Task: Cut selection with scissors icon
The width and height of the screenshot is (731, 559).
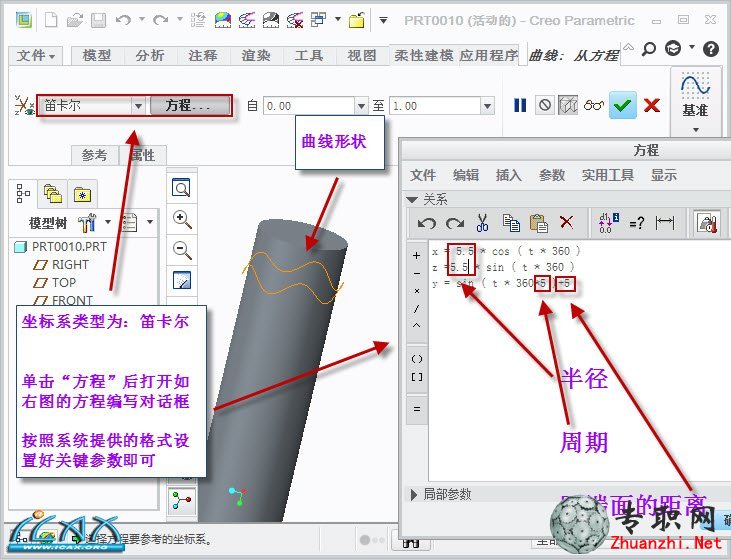Action: 482,223
